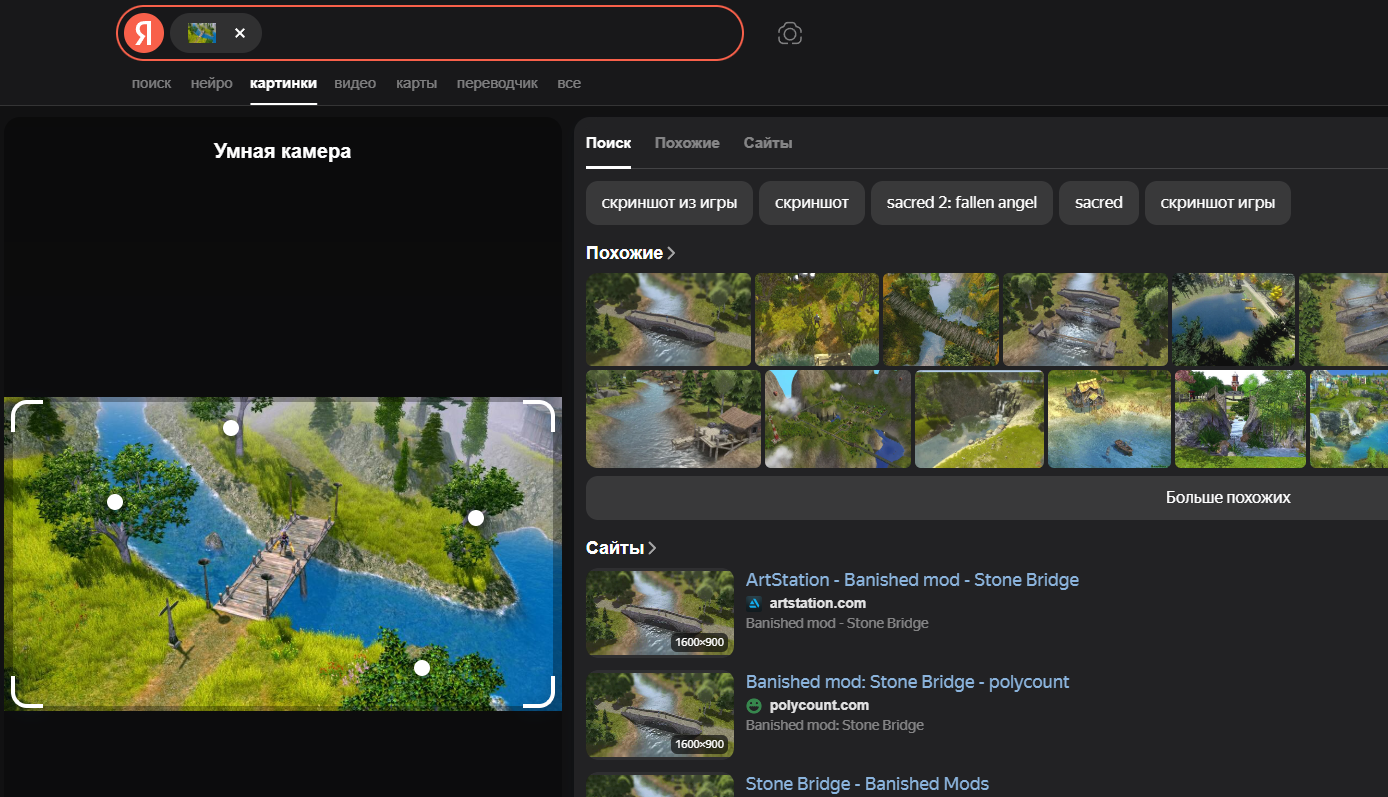Screen dimensions: 1388x797
Task: Remove the uploaded image chip with X
Action: 240,33
